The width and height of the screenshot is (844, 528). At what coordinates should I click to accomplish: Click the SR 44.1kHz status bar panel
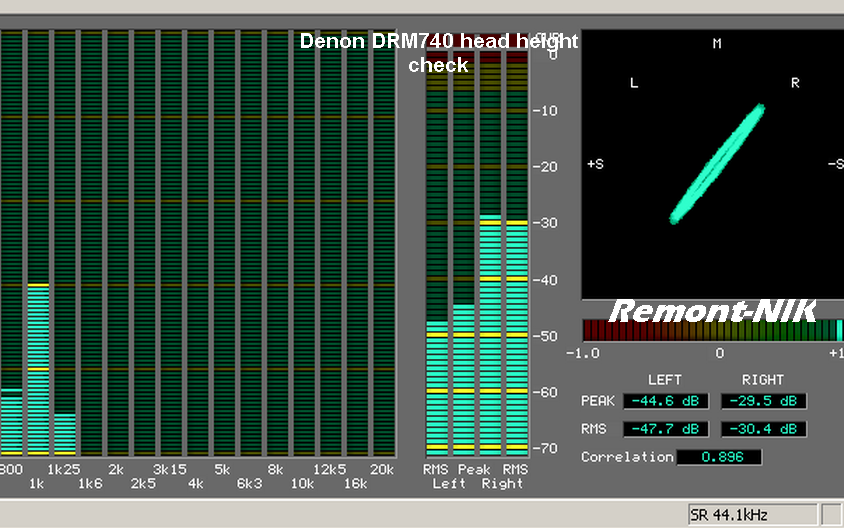752,514
